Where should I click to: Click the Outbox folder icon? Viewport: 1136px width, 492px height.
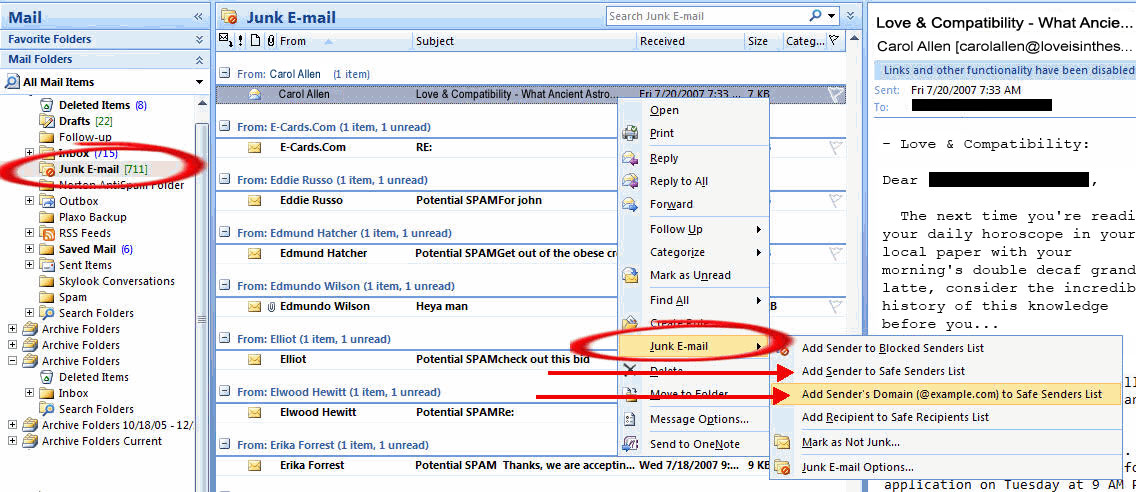tap(46, 201)
